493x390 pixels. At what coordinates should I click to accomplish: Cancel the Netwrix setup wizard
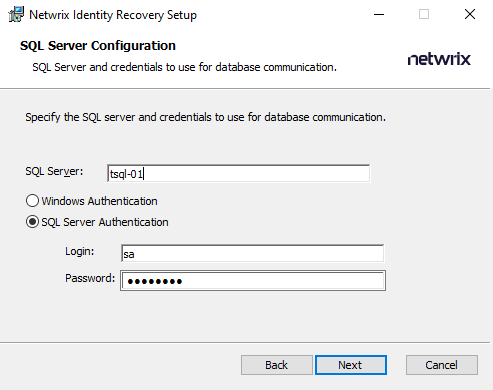442,365
